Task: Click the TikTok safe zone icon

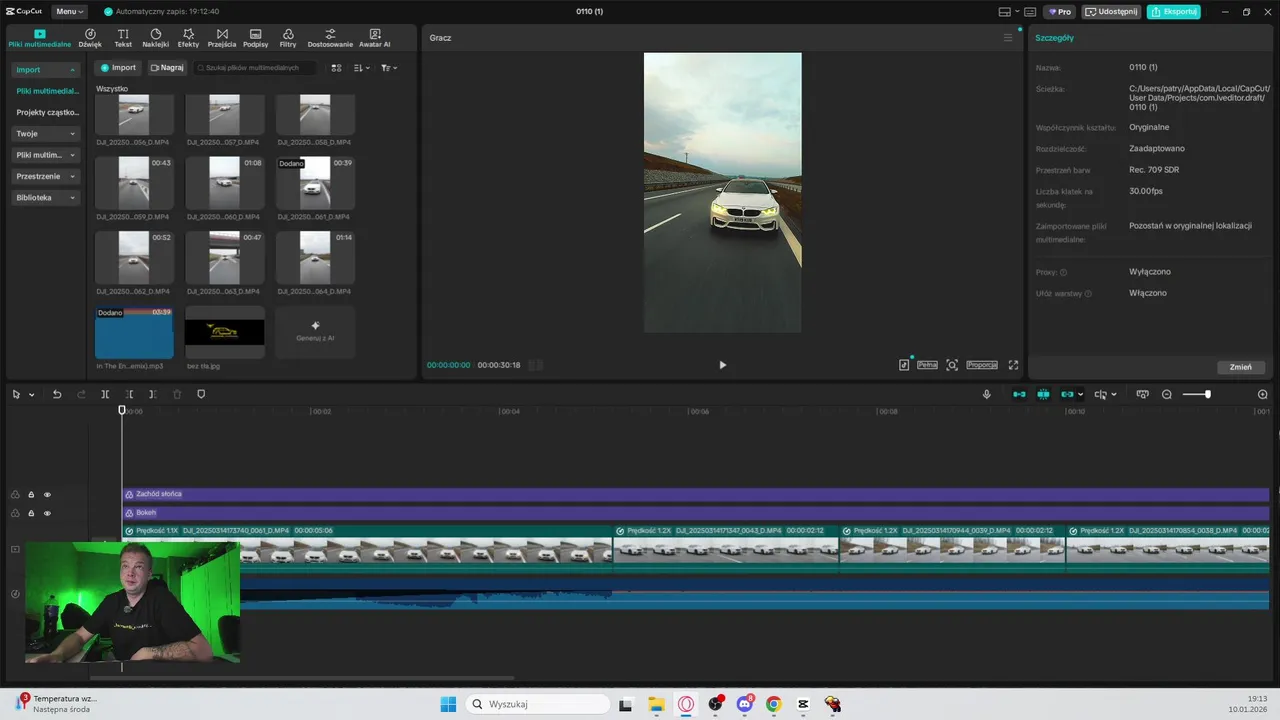Action: [904, 365]
